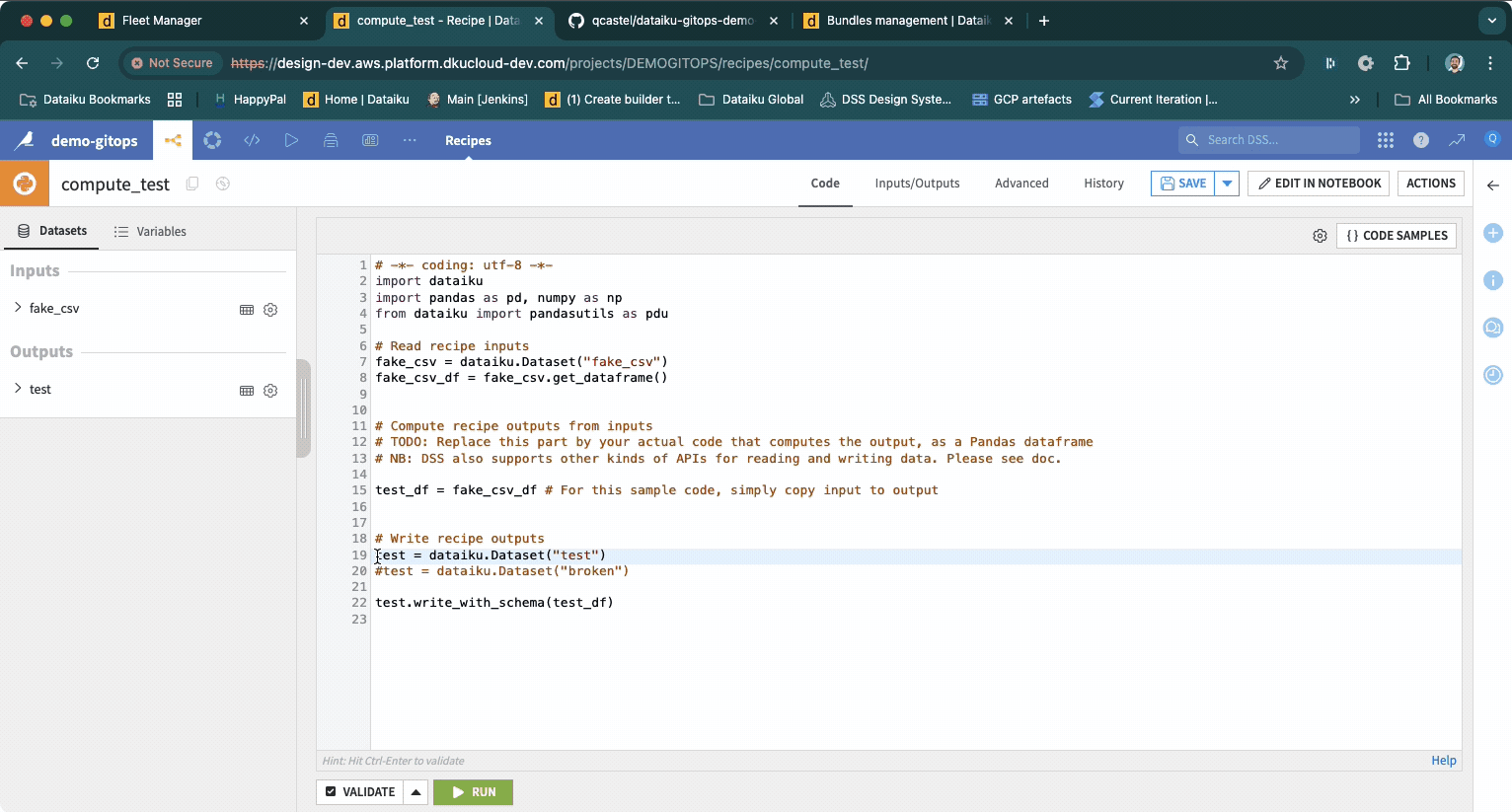Copy the recipe name compute_test
This screenshot has width=1512, height=812.
192,184
